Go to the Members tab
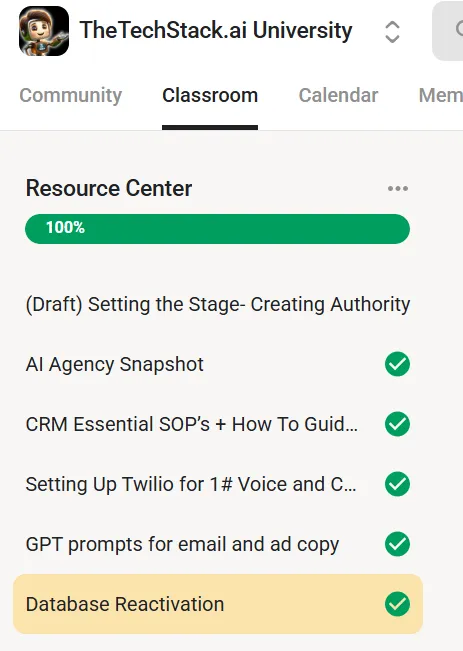 click(x=441, y=95)
